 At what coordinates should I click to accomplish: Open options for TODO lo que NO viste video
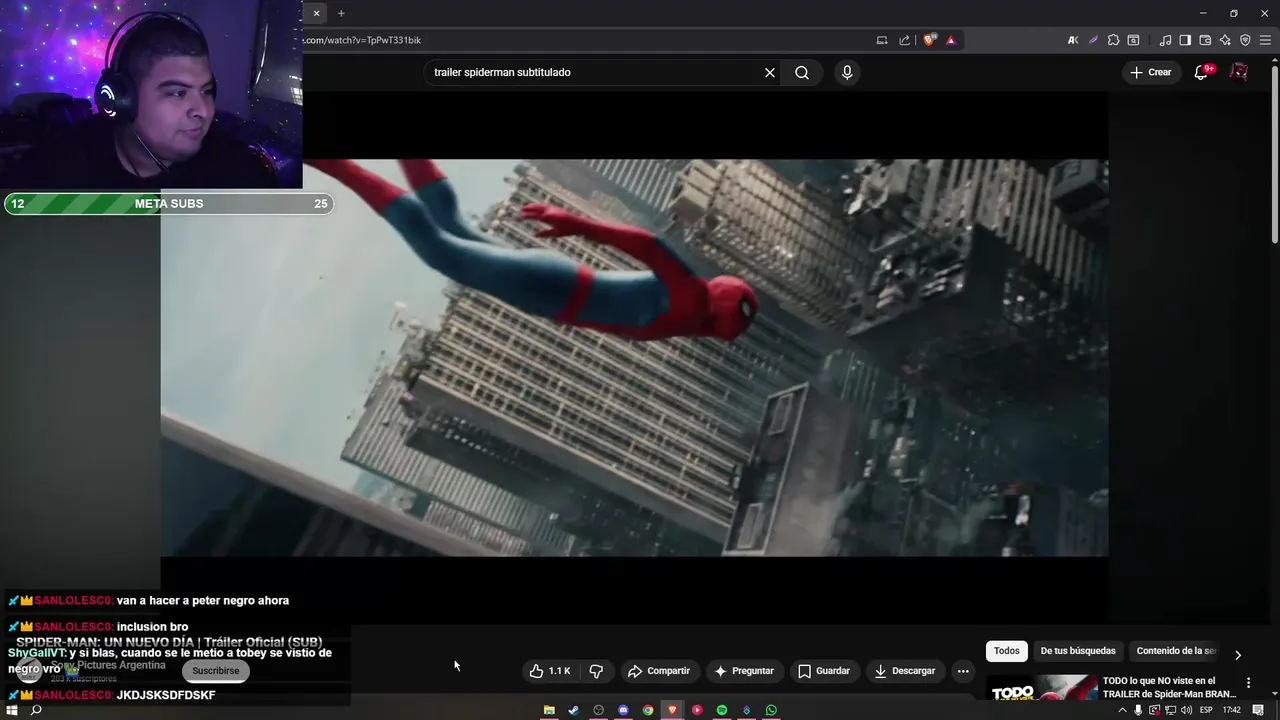1248,683
